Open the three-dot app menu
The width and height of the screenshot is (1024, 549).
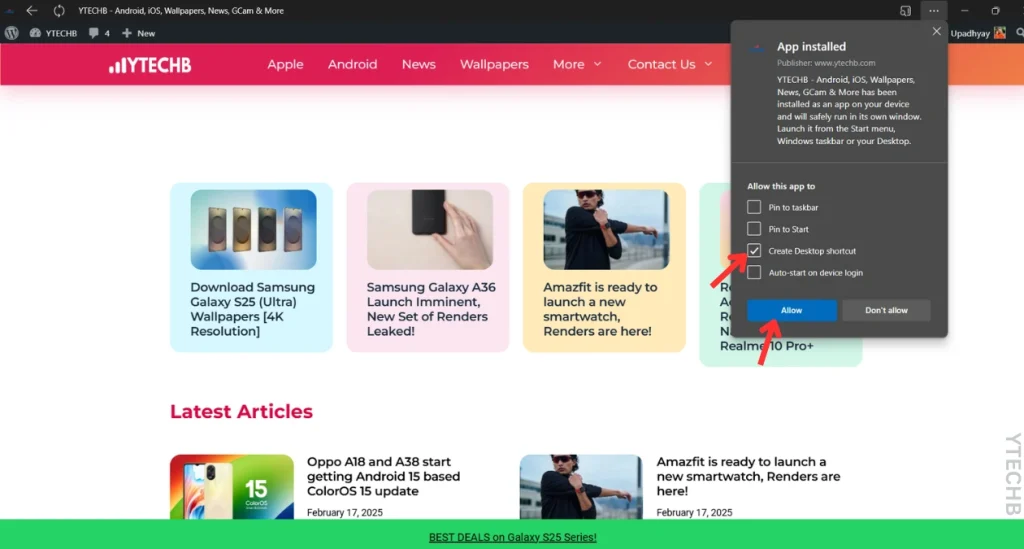(934, 10)
